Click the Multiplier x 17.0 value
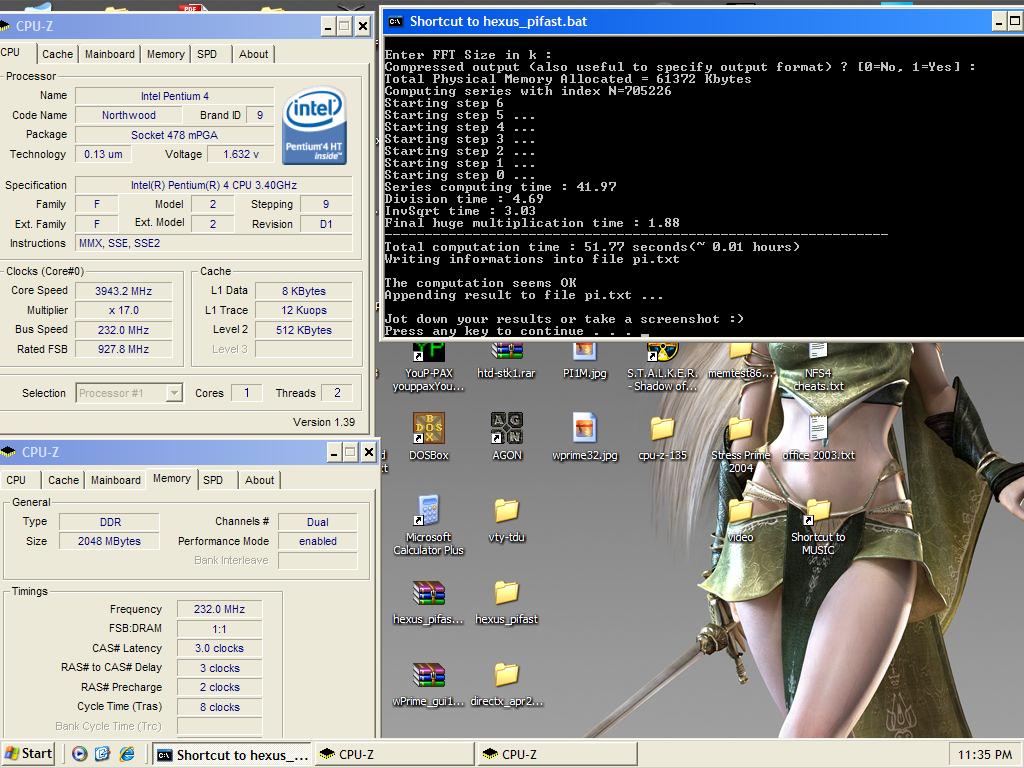The width and height of the screenshot is (1024, 768). (123, 310)
